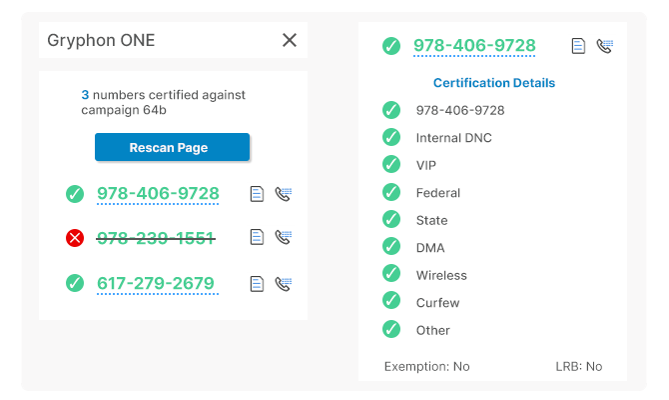Click call icon for 978-406-9728 in left list

[x=283, y=194]
